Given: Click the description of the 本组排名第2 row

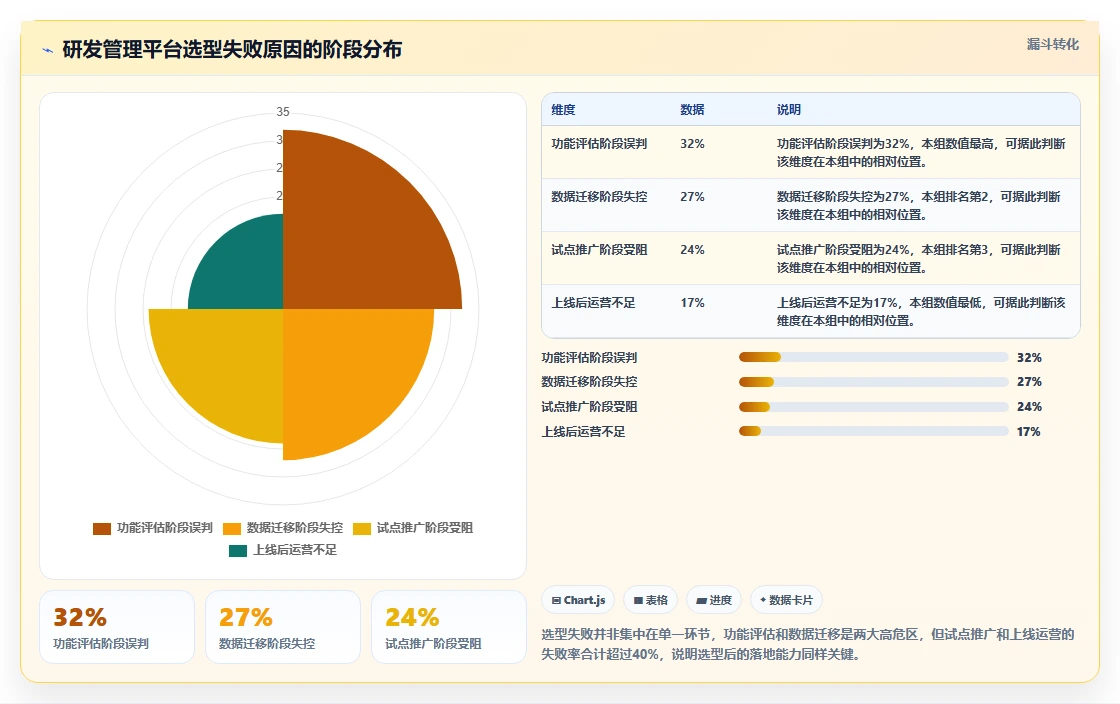Looking at the screenshot, I should [x=919, y=206].
